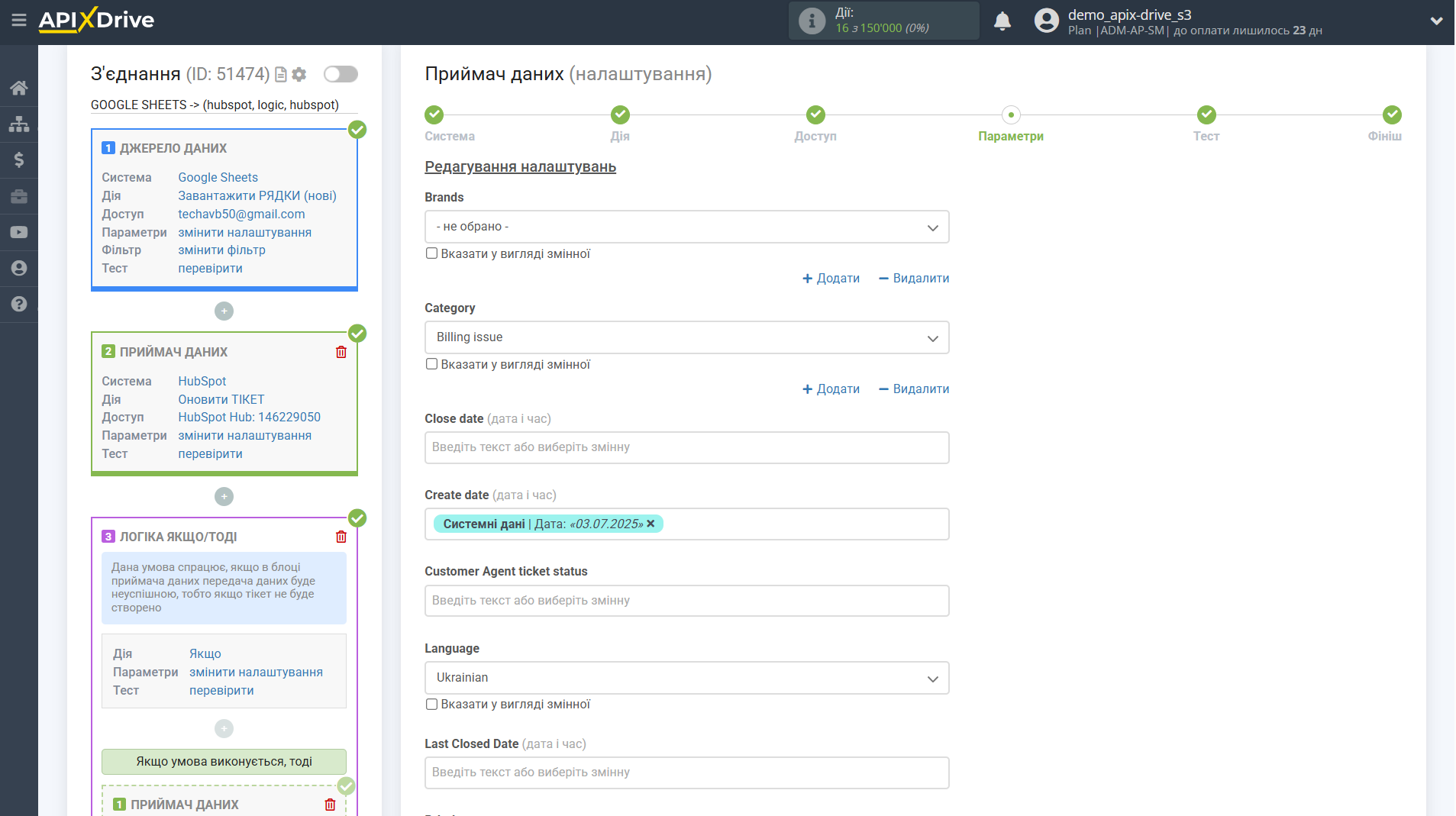The image size is (1456, 816).
Task: Open the connections sitemap icon in sidebar
Action: 19,124
